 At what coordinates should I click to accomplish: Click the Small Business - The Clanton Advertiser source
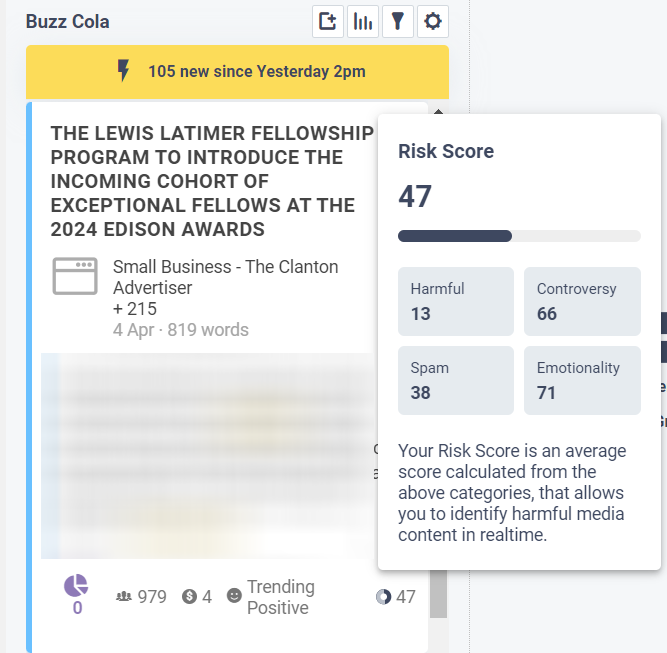pyautogui.click(x=225, y=277)
